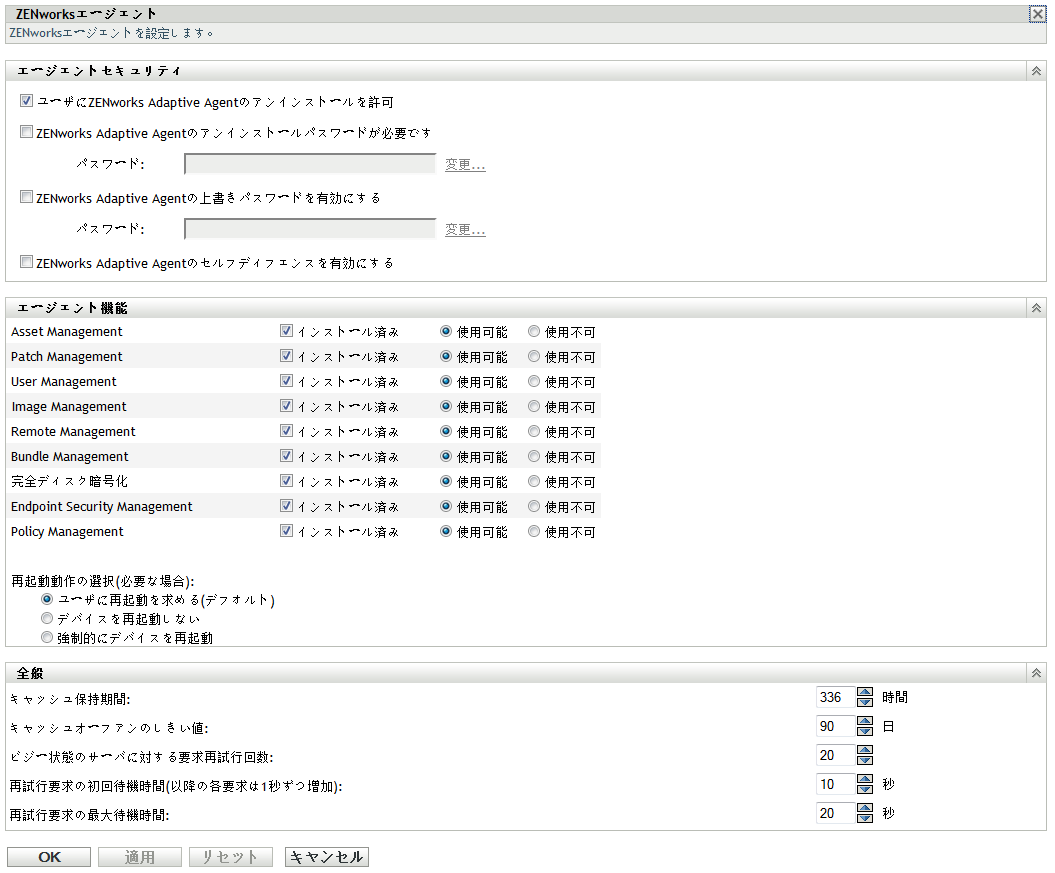The image size is (1055, 873).
Task: Select 使用不可 for Policy Management
Action: (x=534, y=531)
